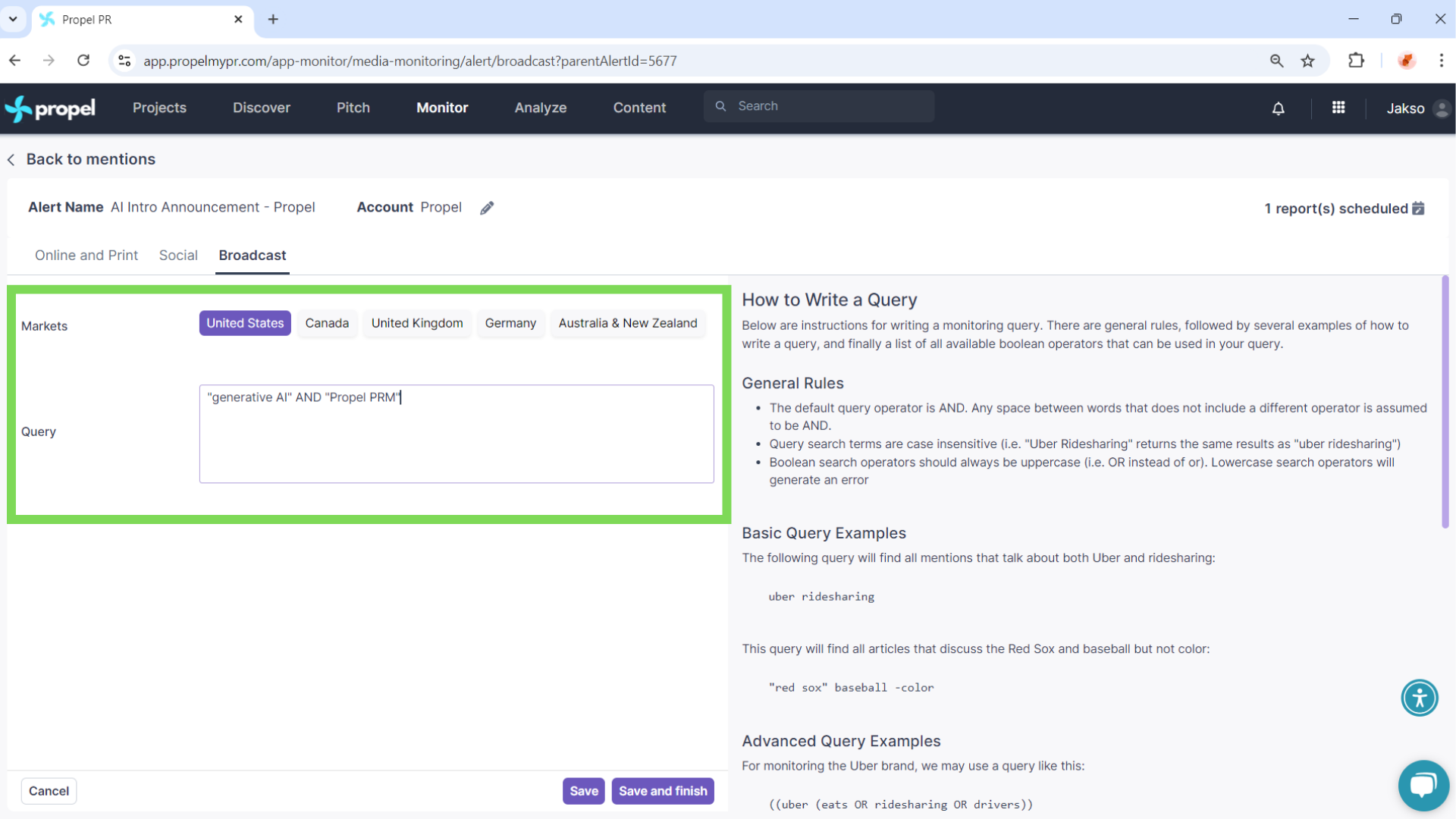Viewport: 1456px width, 819px height.
Task: Open the Content menu
Action: [639, 108]
